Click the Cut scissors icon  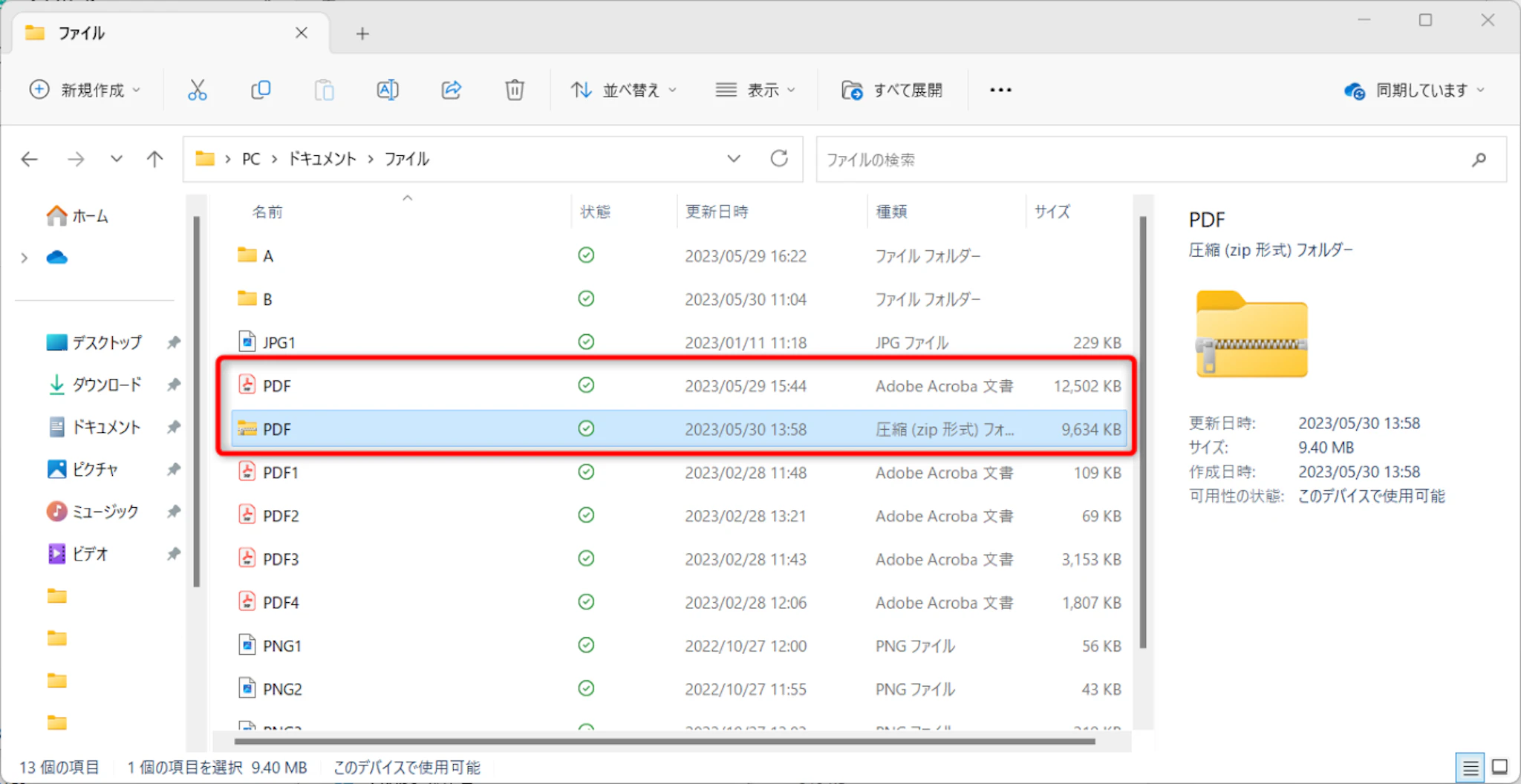[x=197, y=91]
